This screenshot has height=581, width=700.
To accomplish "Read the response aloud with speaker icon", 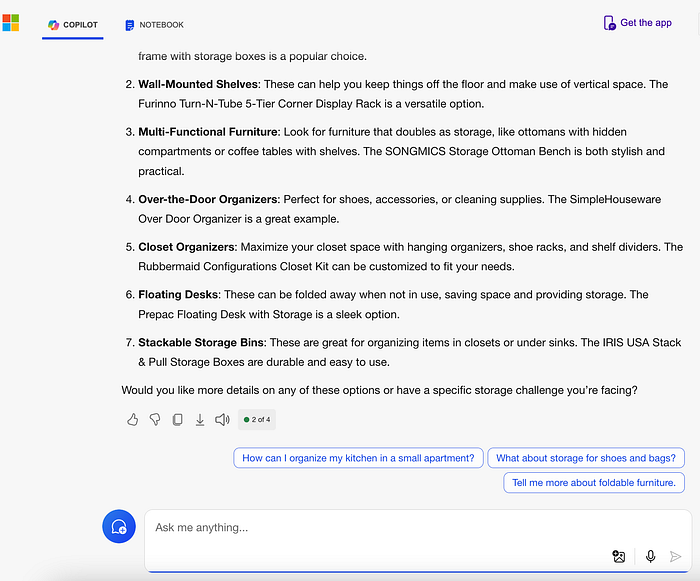I will 222,419.
